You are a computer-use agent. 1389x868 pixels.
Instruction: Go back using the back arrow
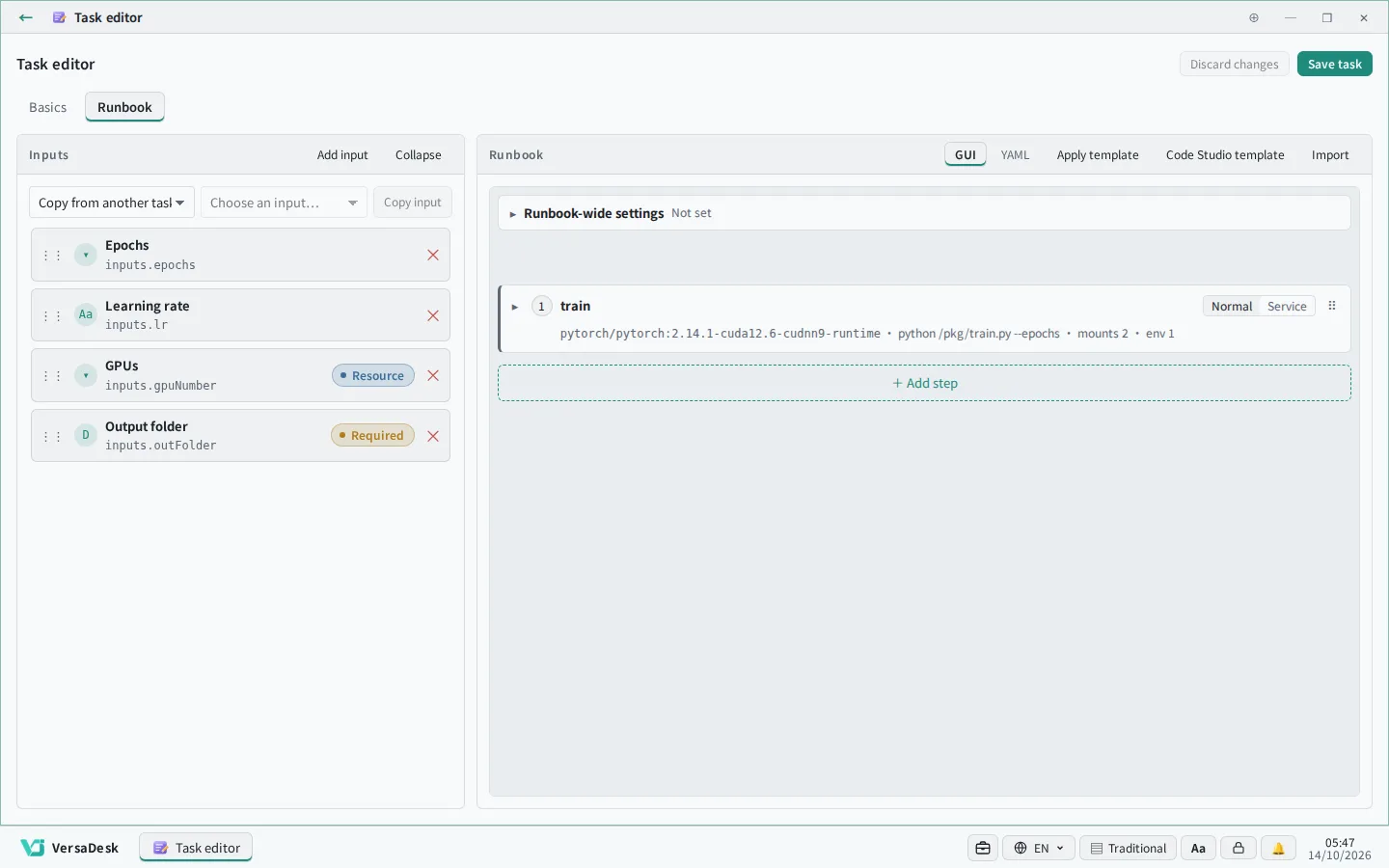[x=26, y=17]
